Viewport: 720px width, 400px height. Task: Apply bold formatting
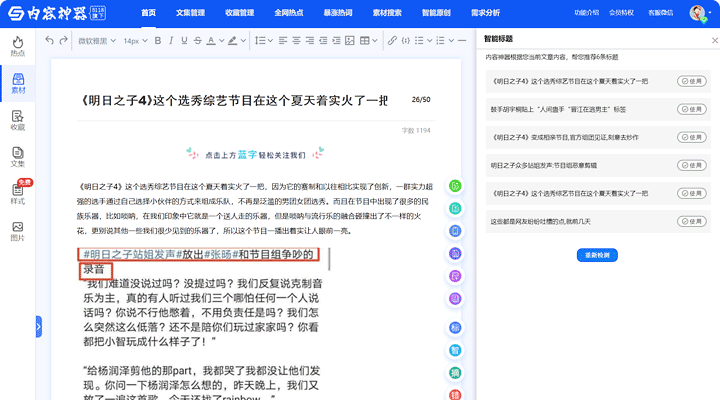pyautogui.click(x=158, y=40)
